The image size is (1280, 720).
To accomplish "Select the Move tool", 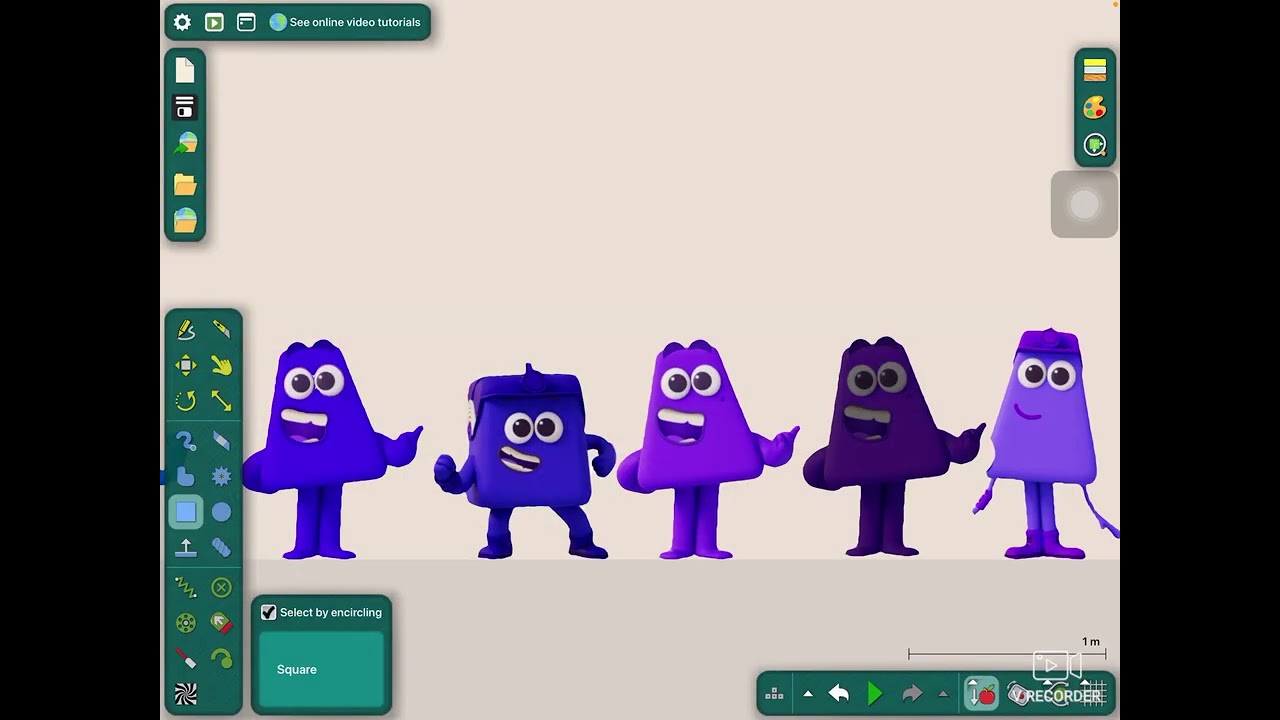I will coord(186,365).
